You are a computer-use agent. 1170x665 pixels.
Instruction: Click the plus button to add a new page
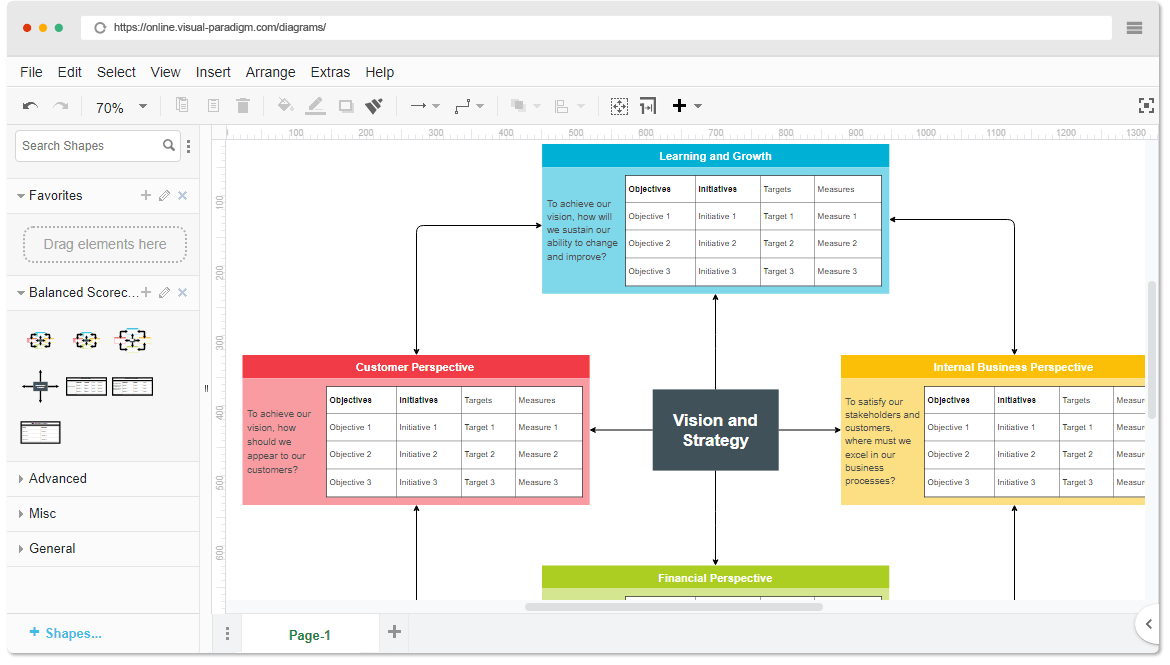pyautogui.click(x=394, y=632)
